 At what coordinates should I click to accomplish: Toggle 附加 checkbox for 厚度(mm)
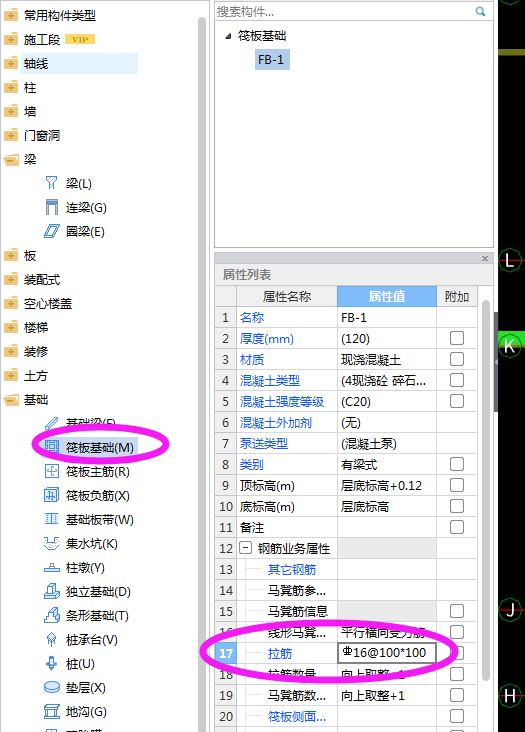(x=457, y=338)
